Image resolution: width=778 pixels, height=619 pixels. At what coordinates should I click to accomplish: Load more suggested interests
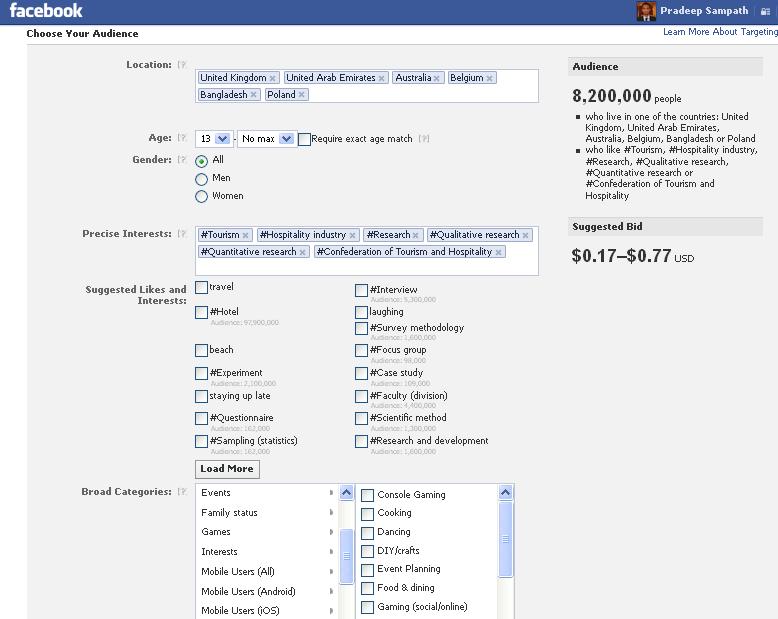tap(227, 469)
